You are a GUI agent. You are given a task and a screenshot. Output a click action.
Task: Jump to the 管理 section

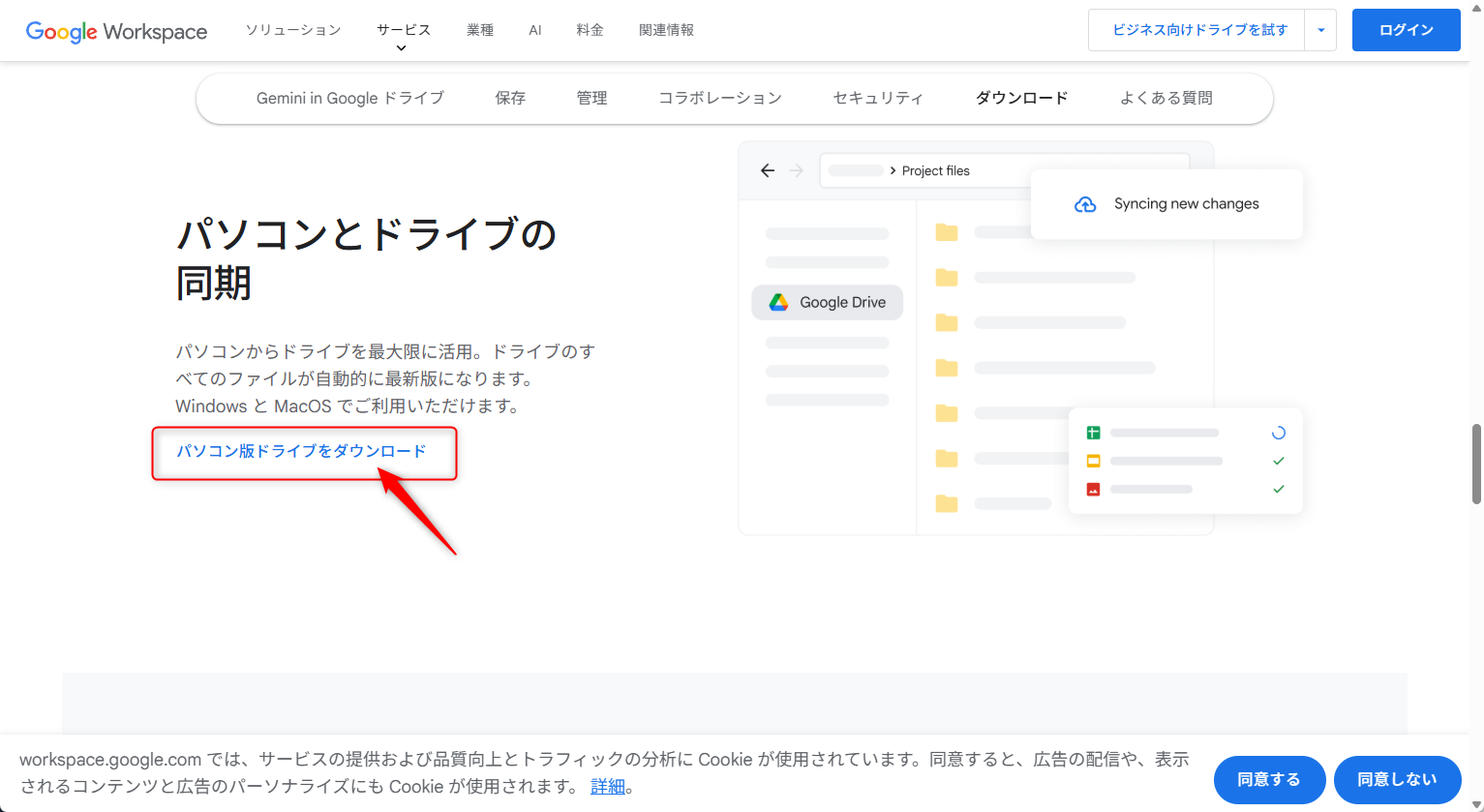[x=591, y=98]
